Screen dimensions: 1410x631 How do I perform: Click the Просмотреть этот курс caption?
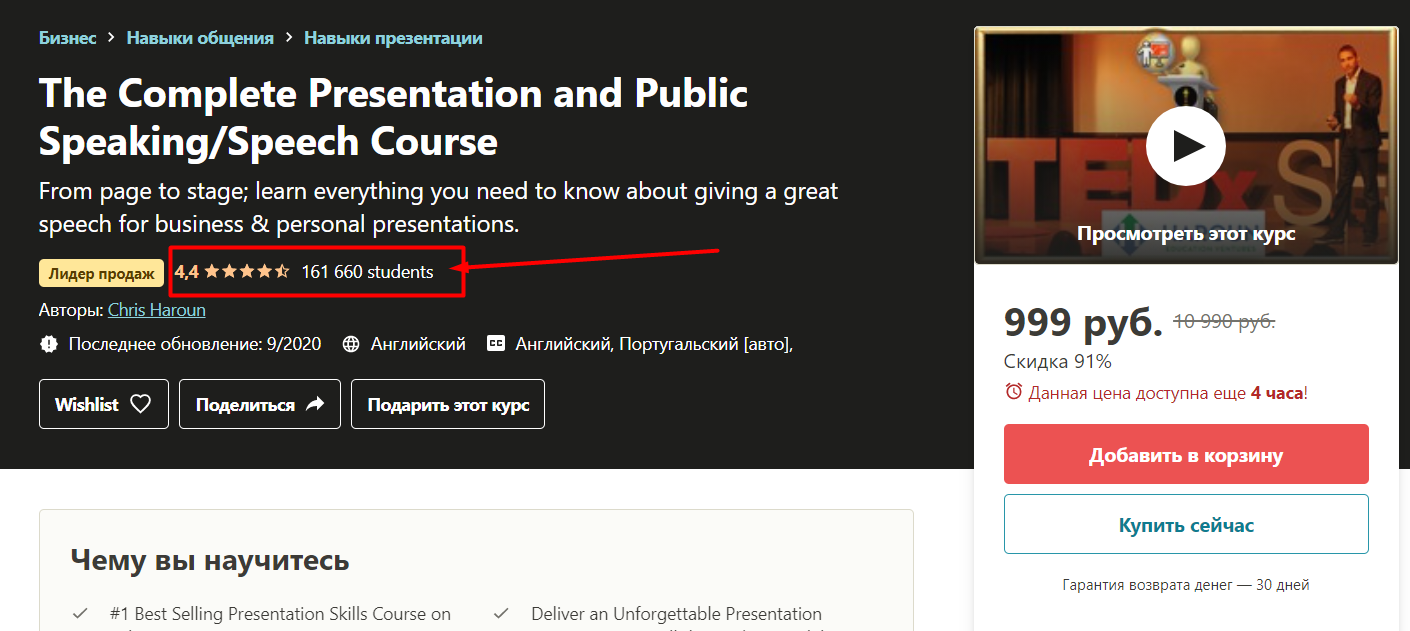tap(1186, 234)
